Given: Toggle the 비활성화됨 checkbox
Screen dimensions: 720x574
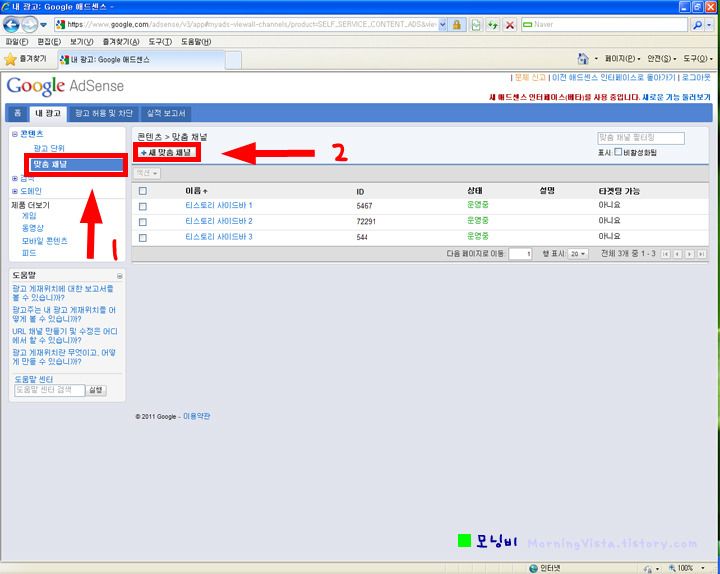Looking at the screenshot, I should click(618, 152).
